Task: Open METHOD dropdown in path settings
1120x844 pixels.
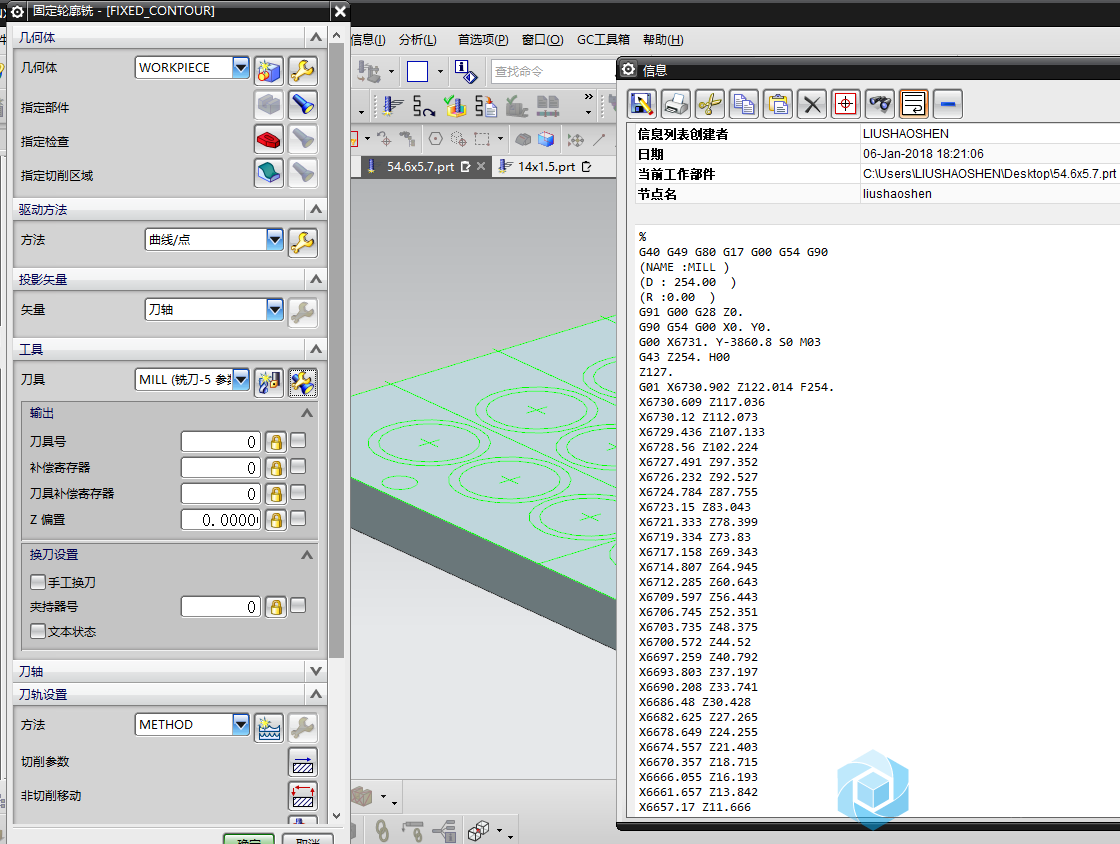Action: tap(241, 725)
